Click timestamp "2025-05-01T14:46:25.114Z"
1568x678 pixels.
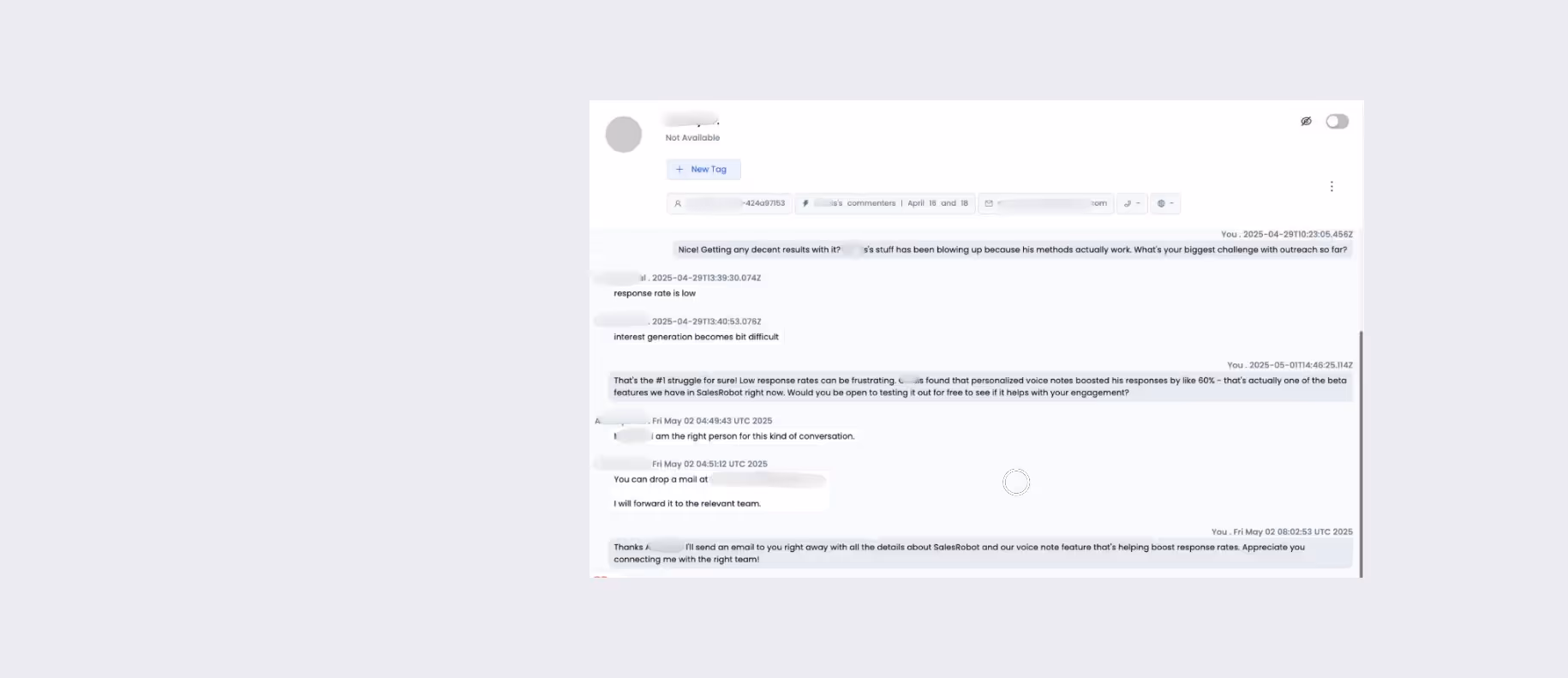pyautogui.click(x=1301, y=365)
